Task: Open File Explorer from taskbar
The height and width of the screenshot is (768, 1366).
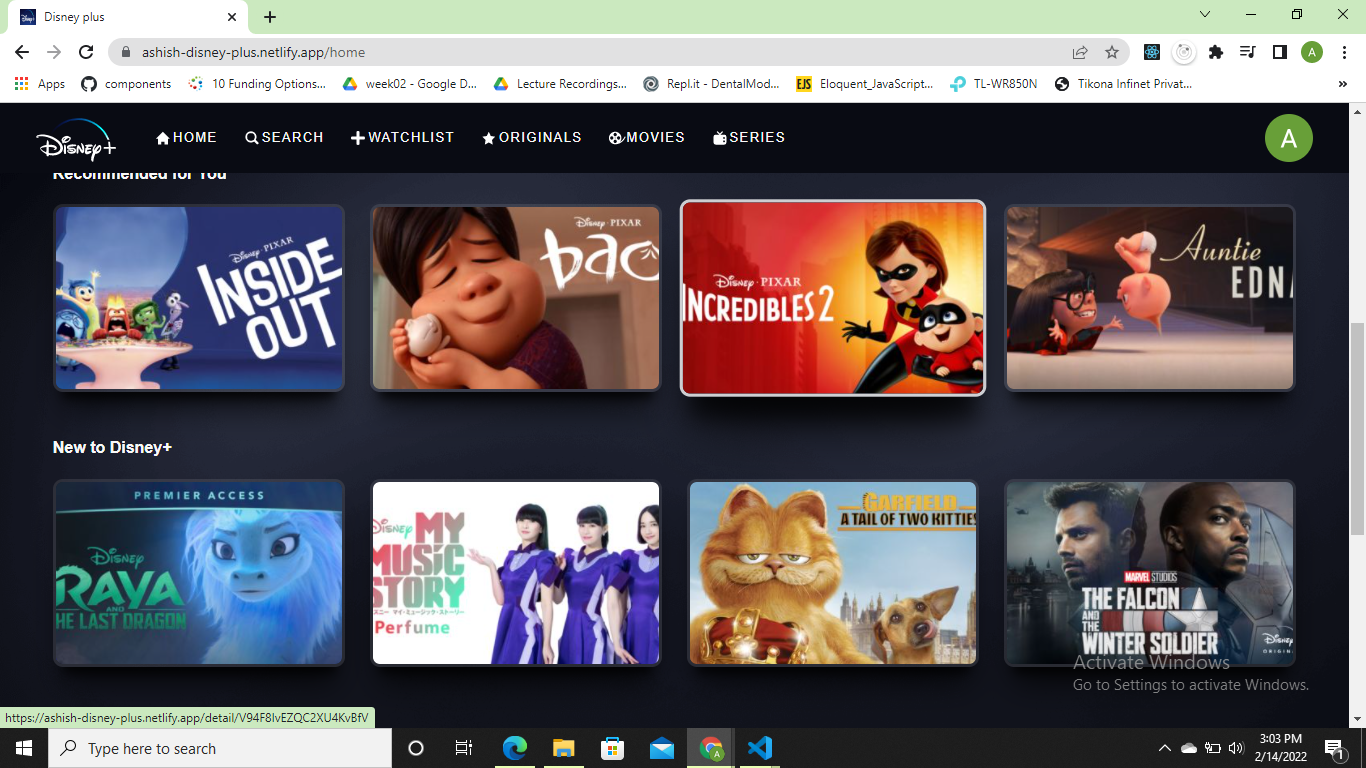Action: (563, 748)
